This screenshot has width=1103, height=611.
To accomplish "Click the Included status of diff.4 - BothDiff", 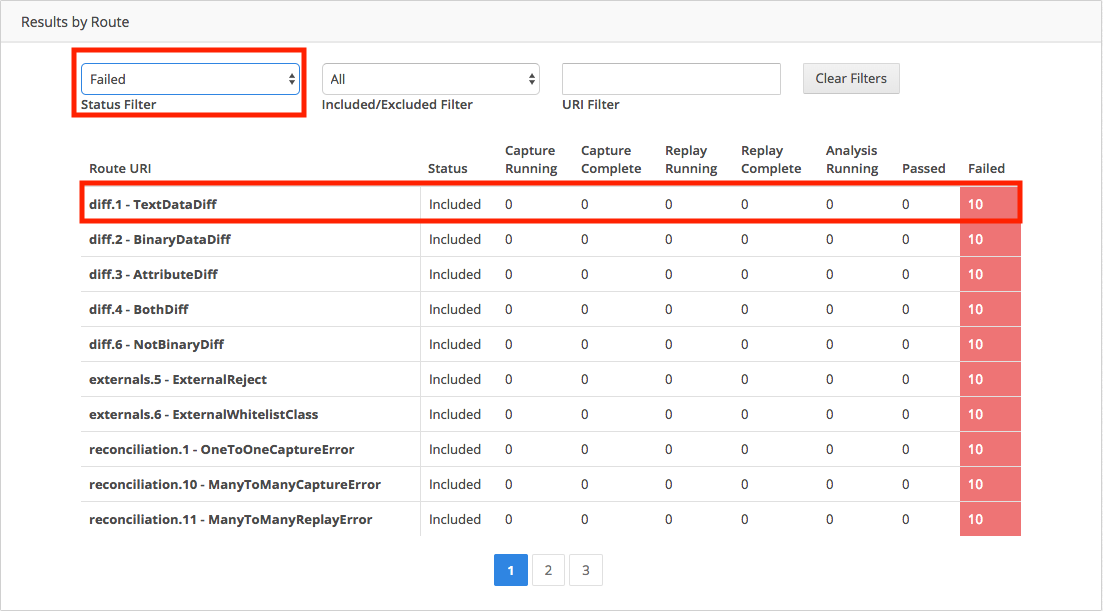I will (x=455, y=309).
